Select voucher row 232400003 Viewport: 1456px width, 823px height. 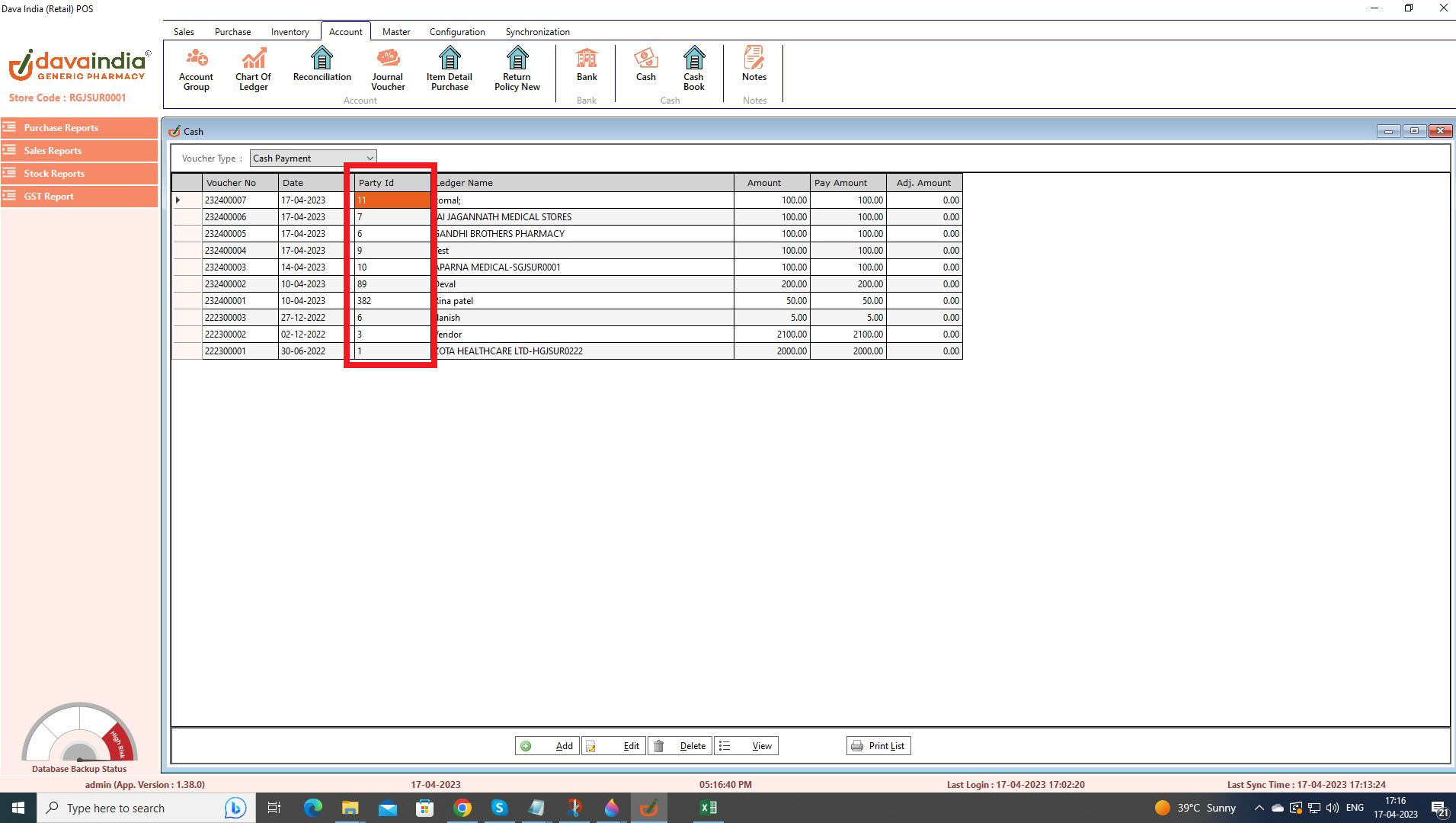point(226,267)
